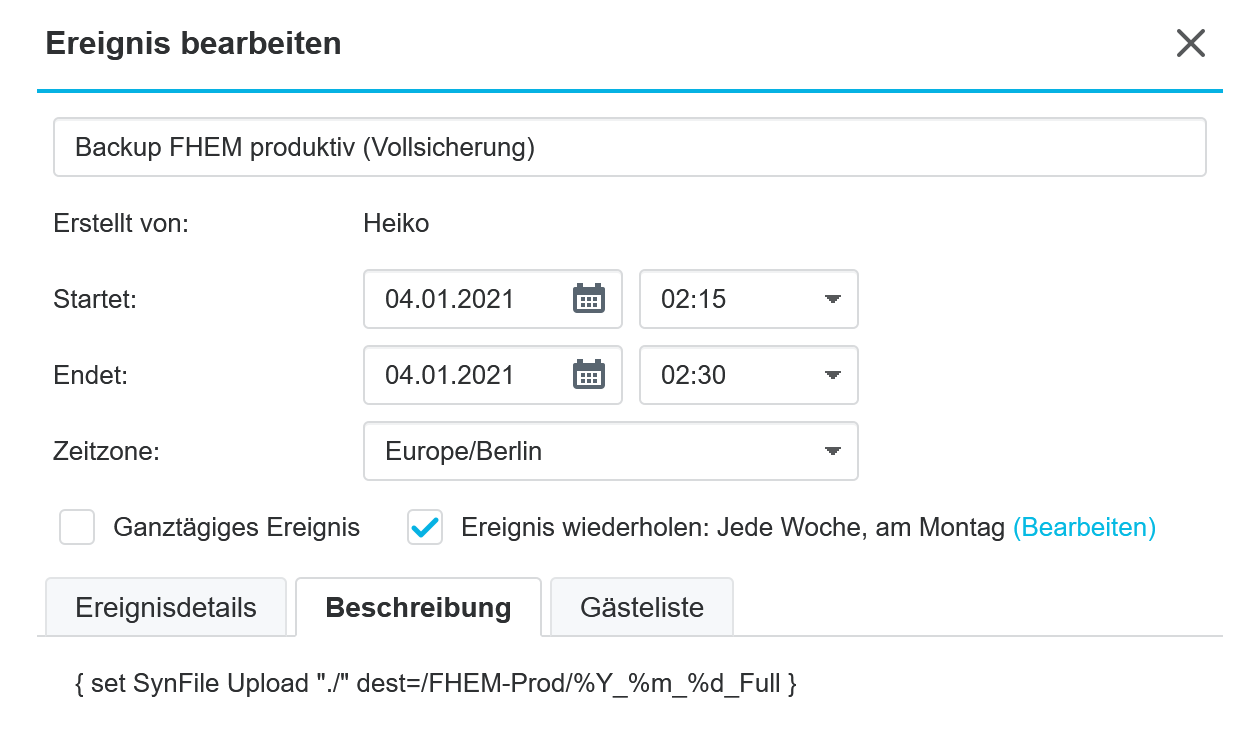Select the Beschreibung tab

coord(418,607)
